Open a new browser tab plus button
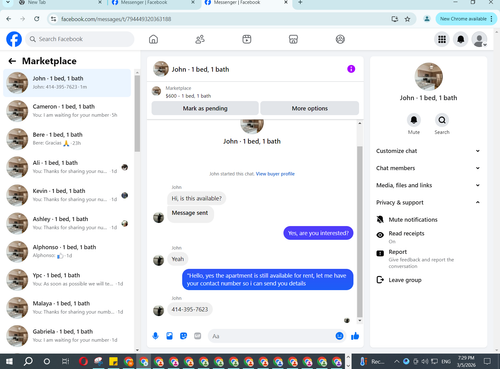This screenshot has height=369, width=500. pyautogui.click(x=300, y=3)
